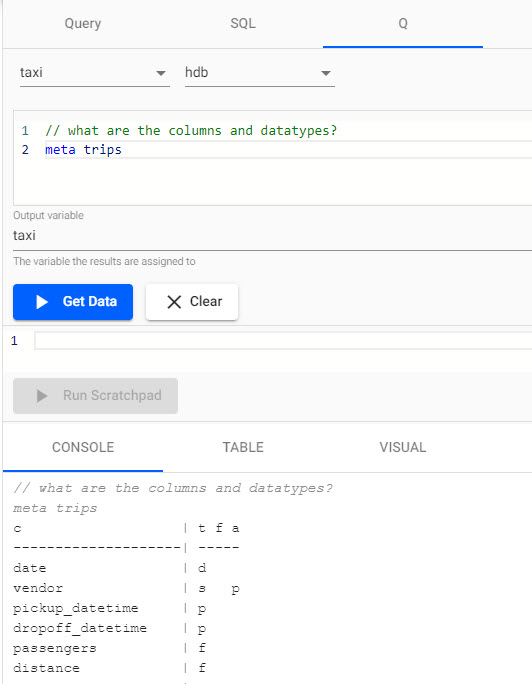Click the 'dropoff_datetime' console row

(x=110, y=629)
